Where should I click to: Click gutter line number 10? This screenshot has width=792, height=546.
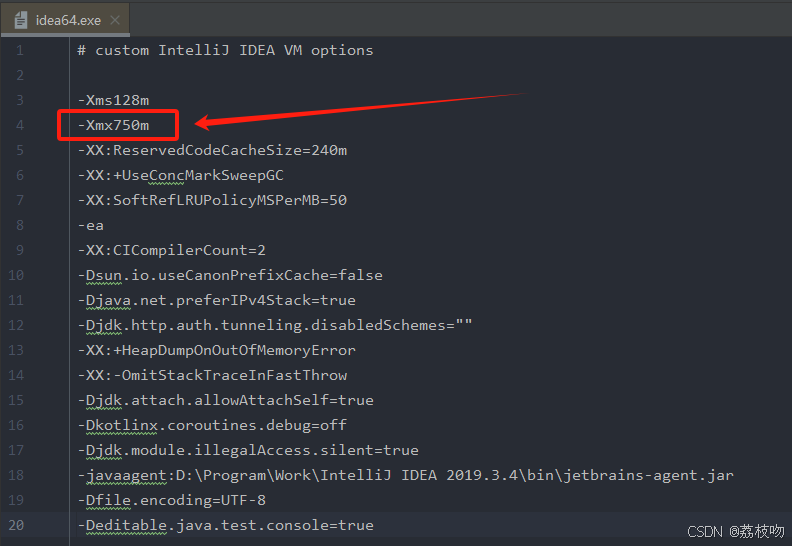[x=16, y=275]
